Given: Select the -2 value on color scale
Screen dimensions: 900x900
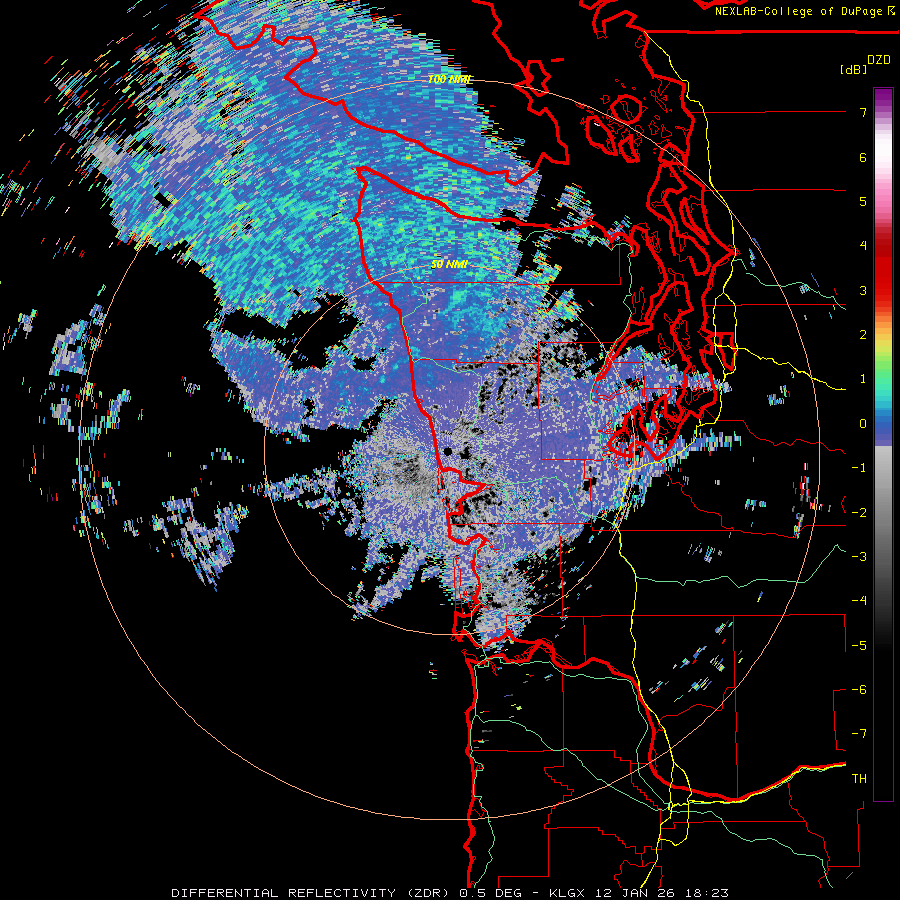Looking at the screenshot, I should (x=859, y=513).
